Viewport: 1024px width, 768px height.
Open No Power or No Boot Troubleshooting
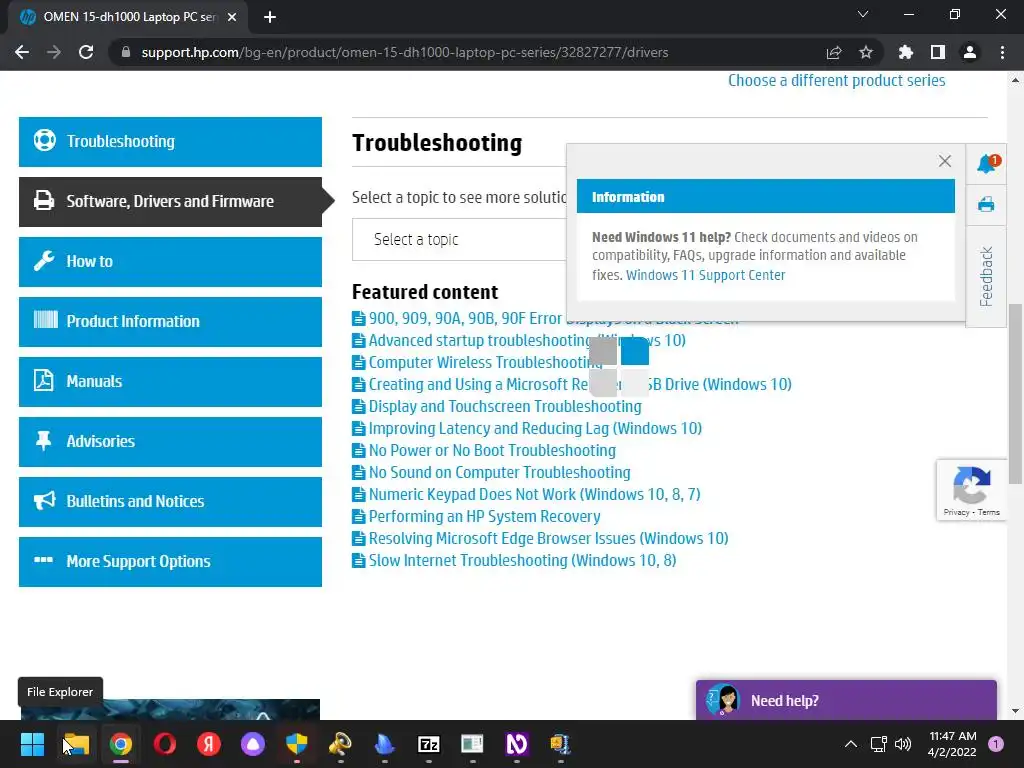[492, 451]
